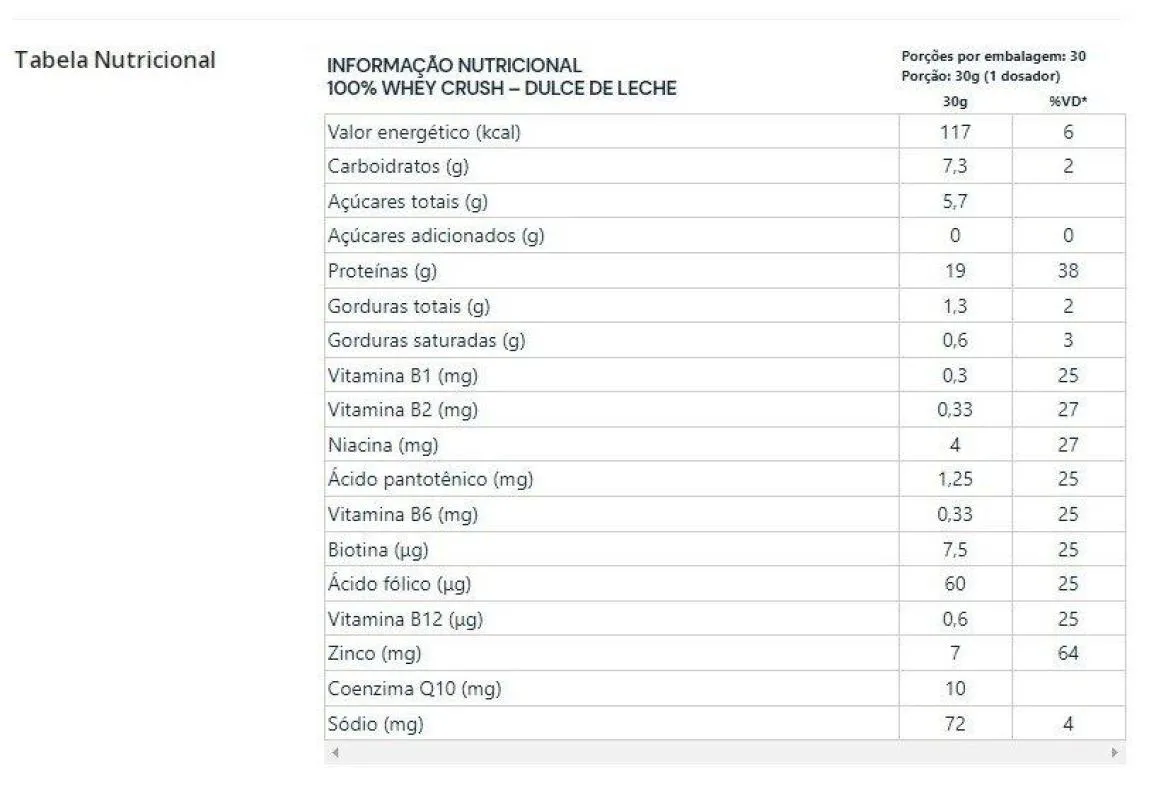1173x800 pixels.
Task: Click the Vitamina B12 (µg) row label
Action: [x=405, y=619]
